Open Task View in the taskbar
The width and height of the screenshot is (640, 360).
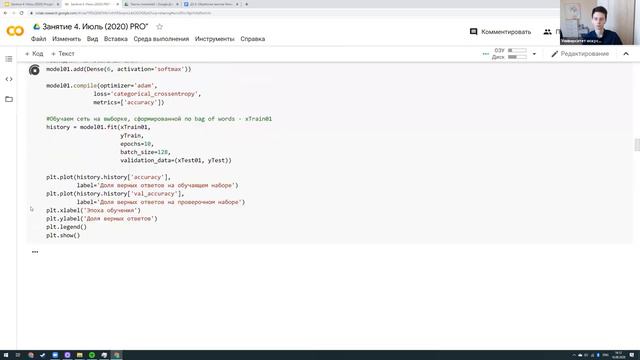18,355
